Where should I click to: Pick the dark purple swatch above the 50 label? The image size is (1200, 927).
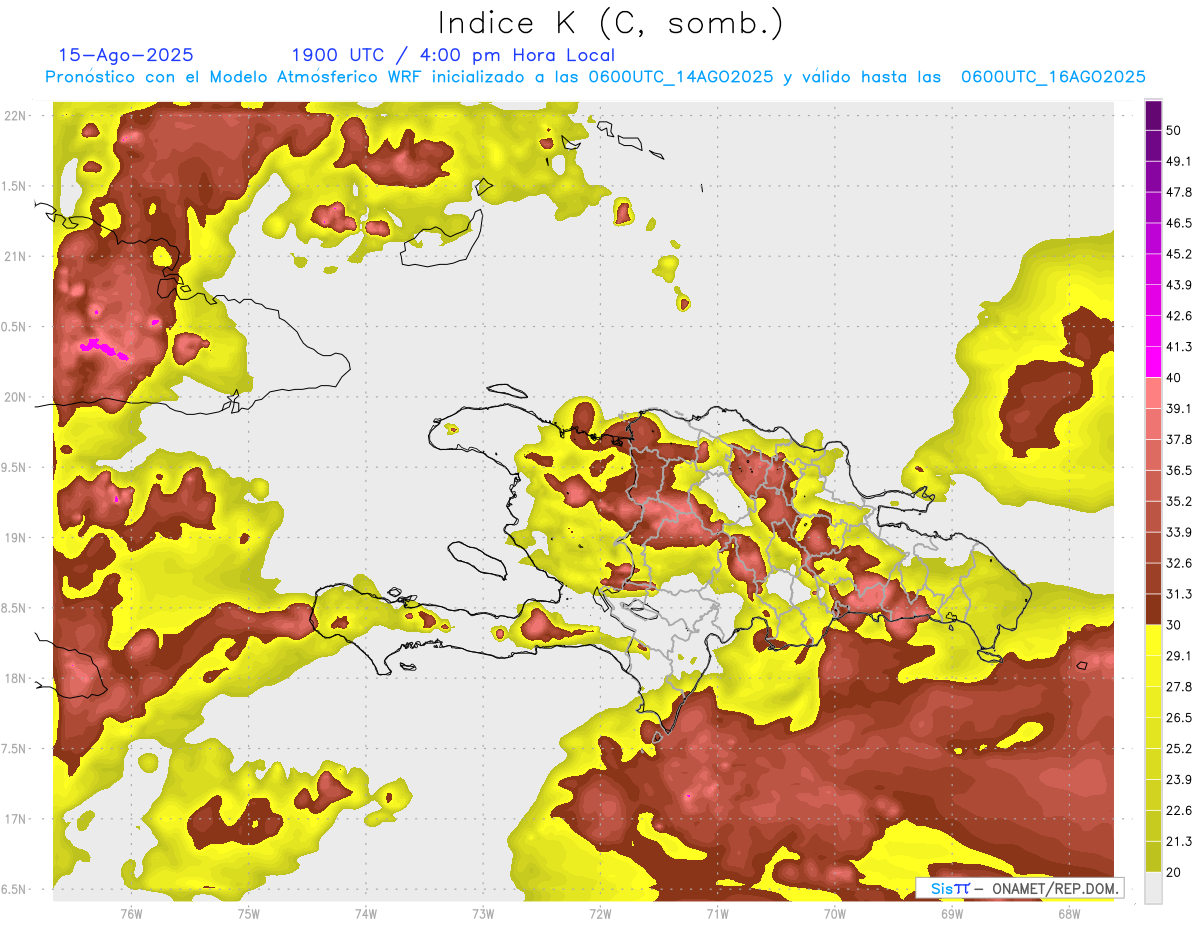tap(1153, 114)
